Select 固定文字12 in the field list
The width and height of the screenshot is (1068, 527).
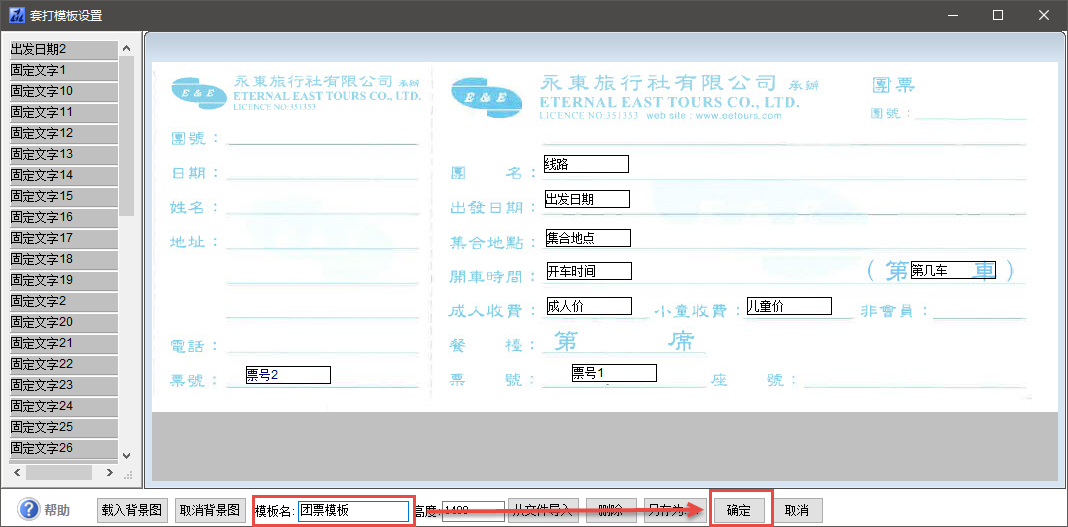point(63,133)
